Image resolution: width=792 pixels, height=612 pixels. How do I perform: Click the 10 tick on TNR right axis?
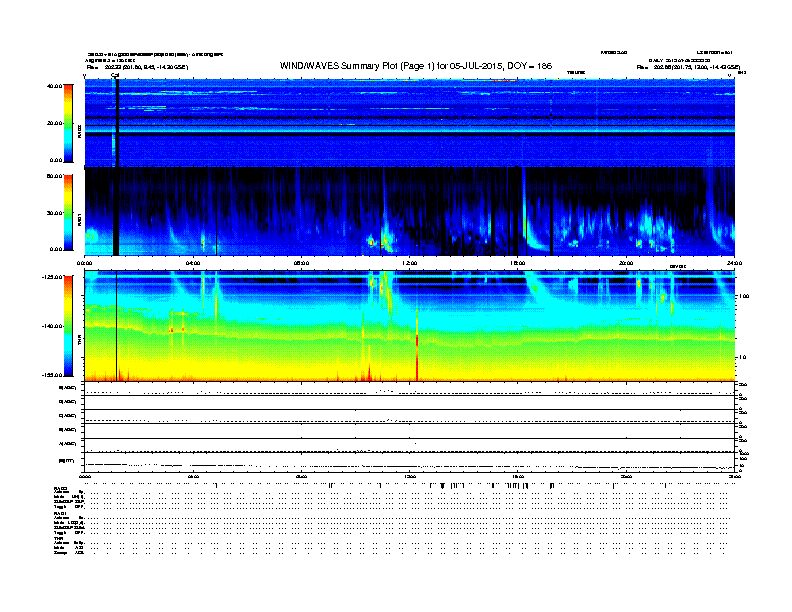742,357
